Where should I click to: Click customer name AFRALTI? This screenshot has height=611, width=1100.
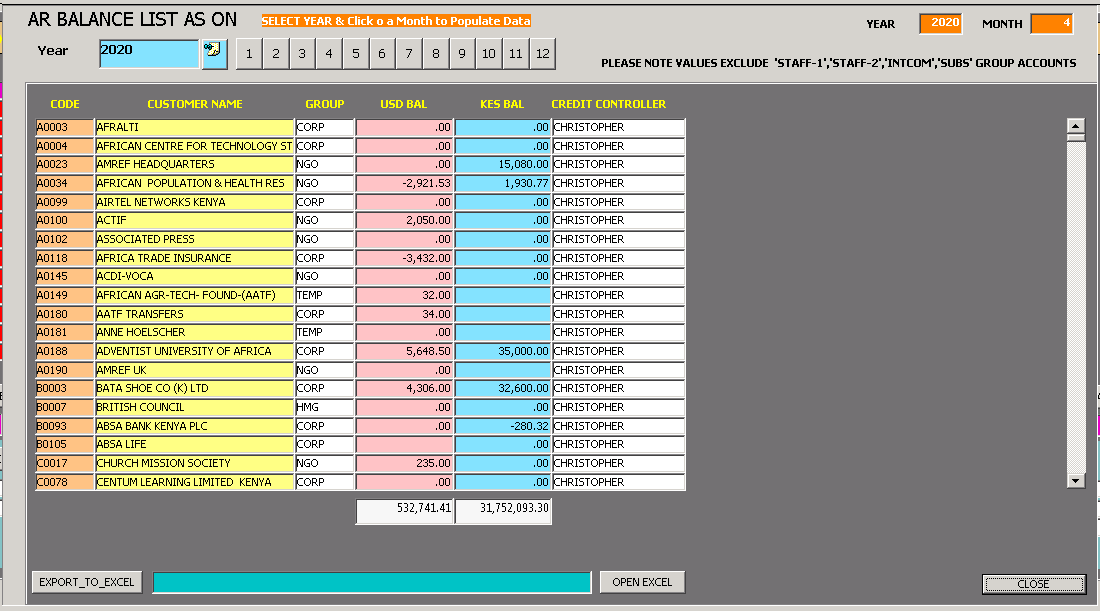(x=194, y=127)
